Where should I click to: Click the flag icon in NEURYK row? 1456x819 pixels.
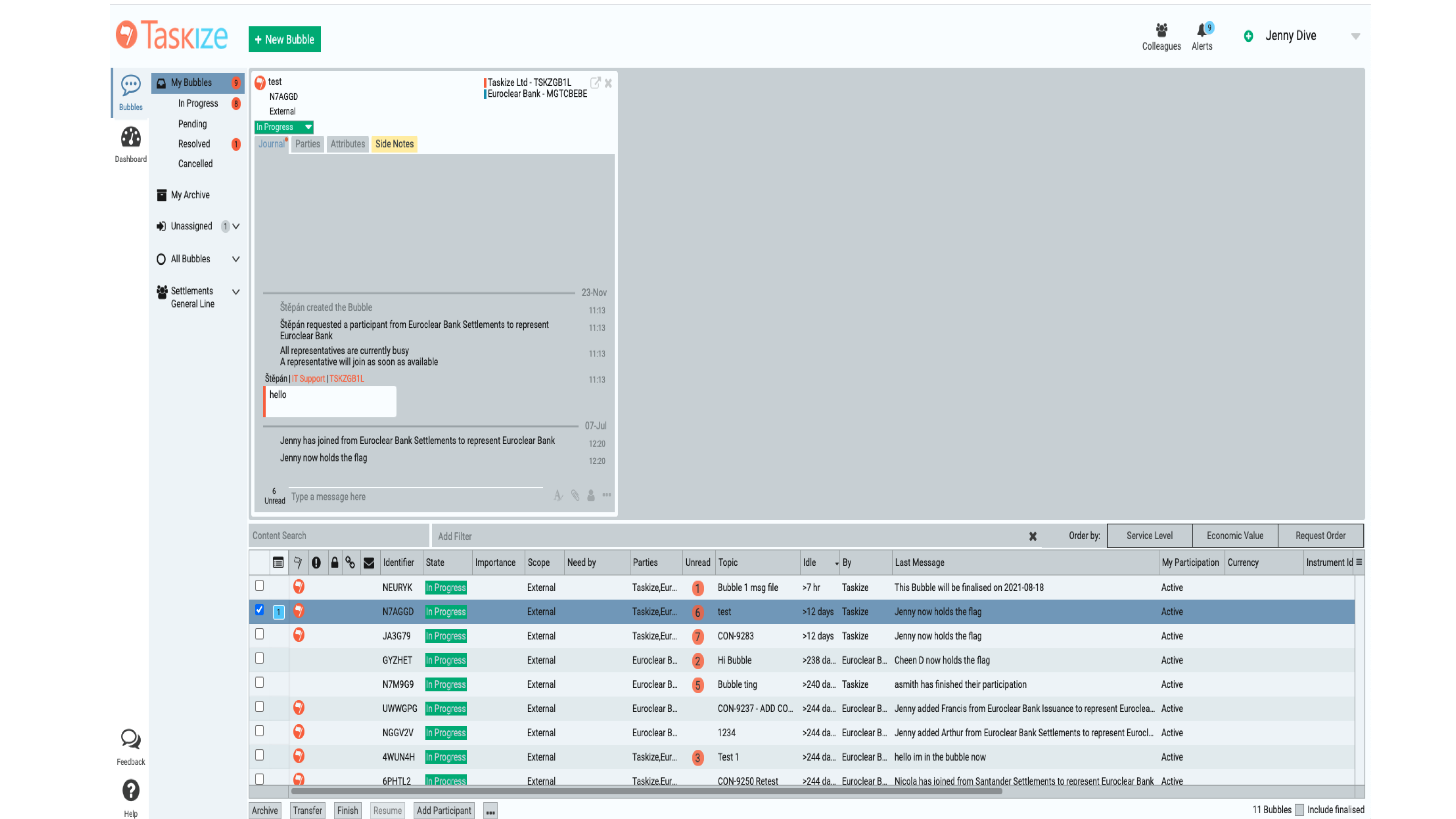click(x=299, y=587)
